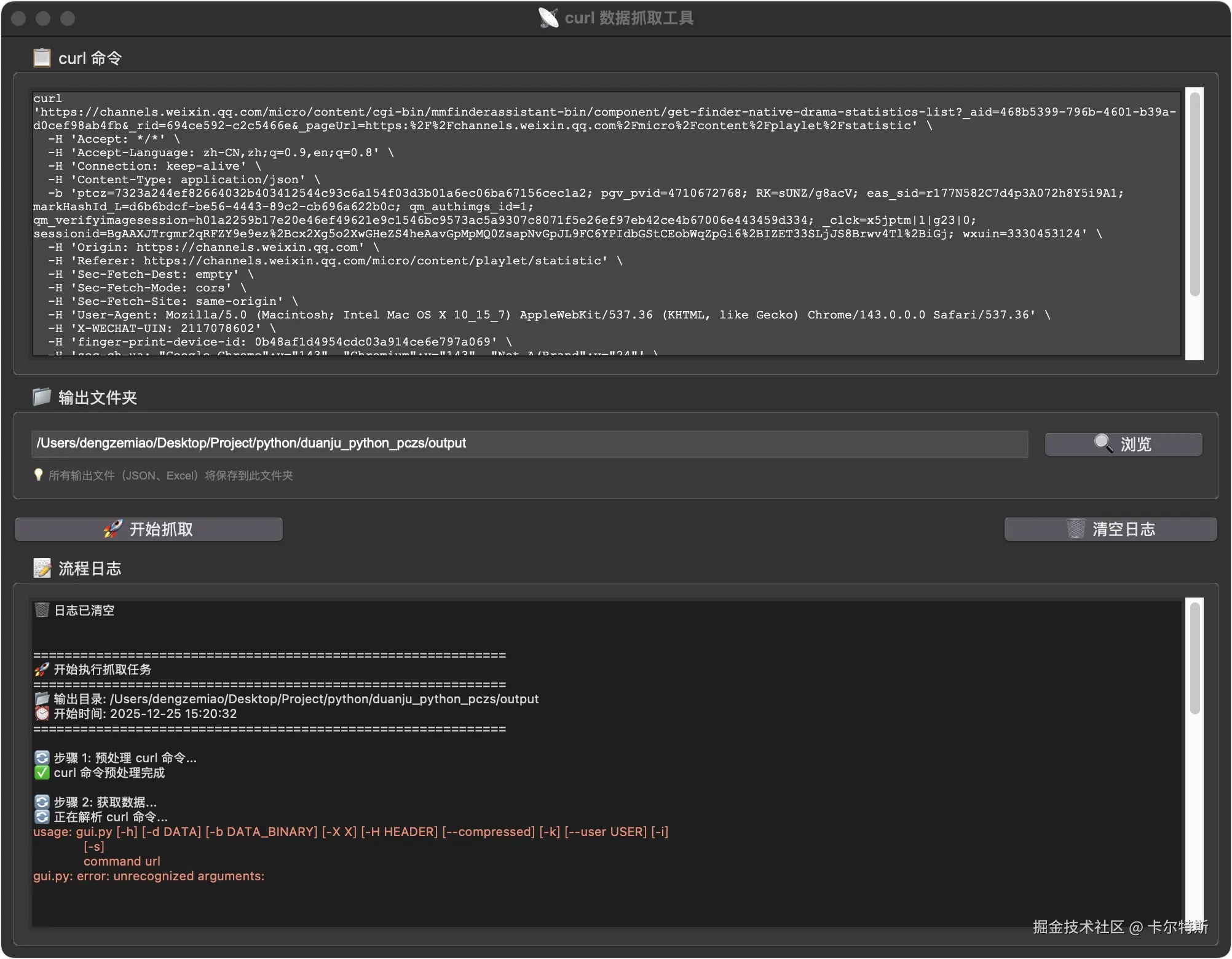Click the clipboard icon beside curl 命令
Image resolution: width=1232 pixels, height=959 pixels.
coord(42,58)
